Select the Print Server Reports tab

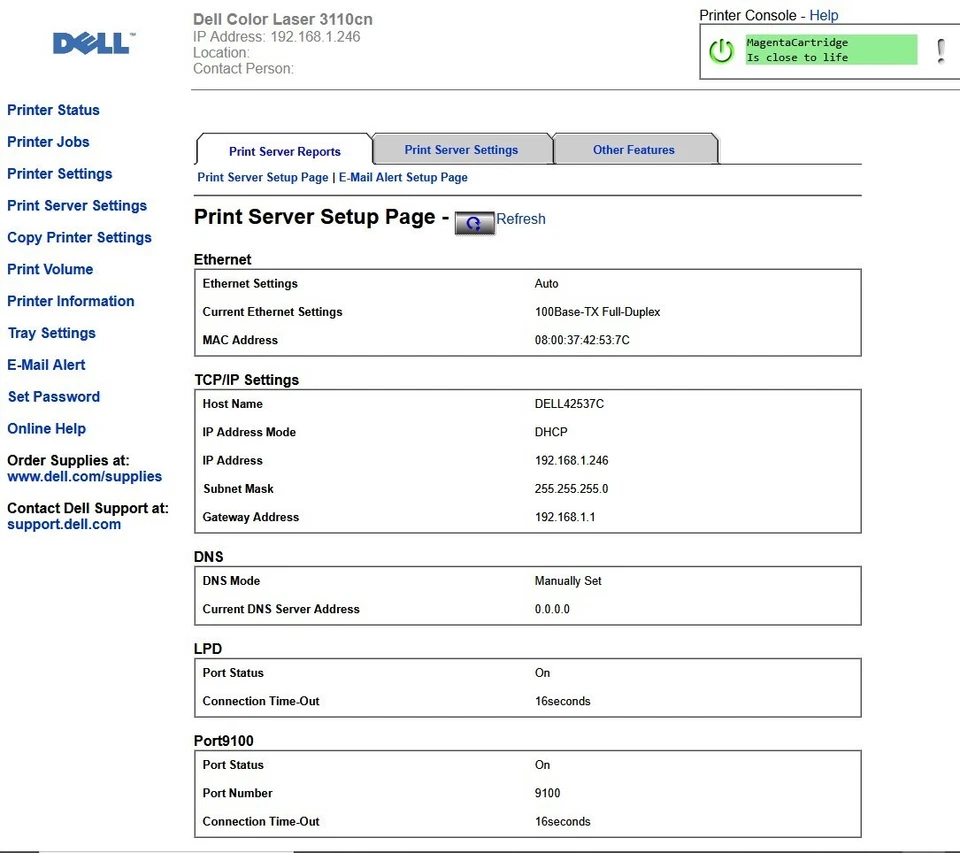point(284,151)
